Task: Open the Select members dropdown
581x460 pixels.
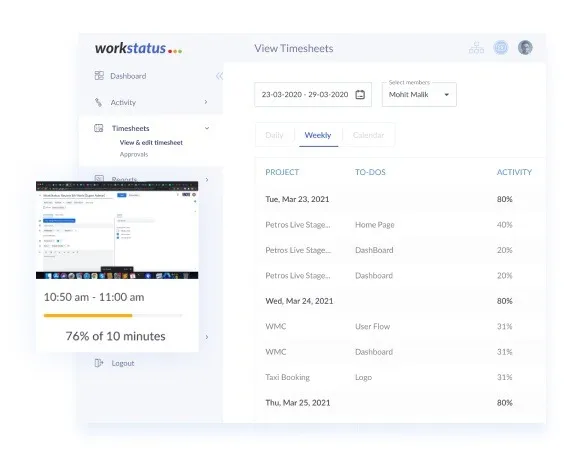Action: tap(419, 95)
